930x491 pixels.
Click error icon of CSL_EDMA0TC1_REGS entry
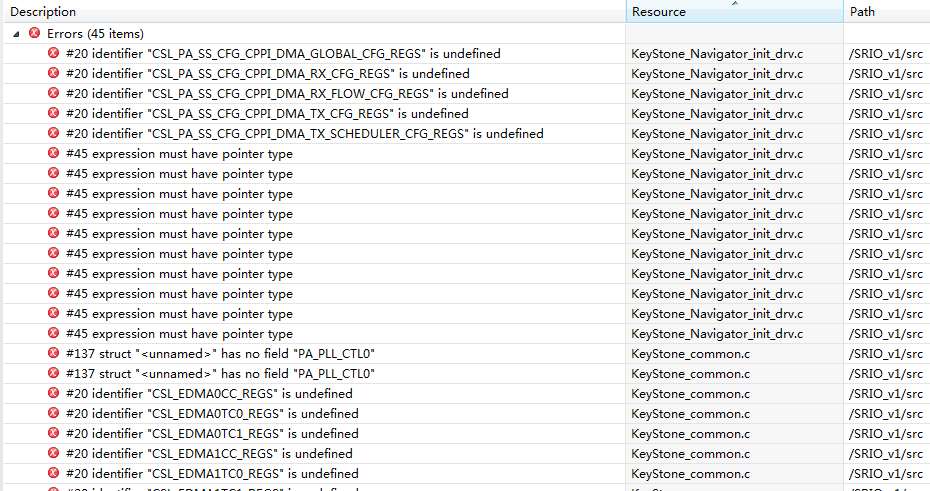point(54,434)
